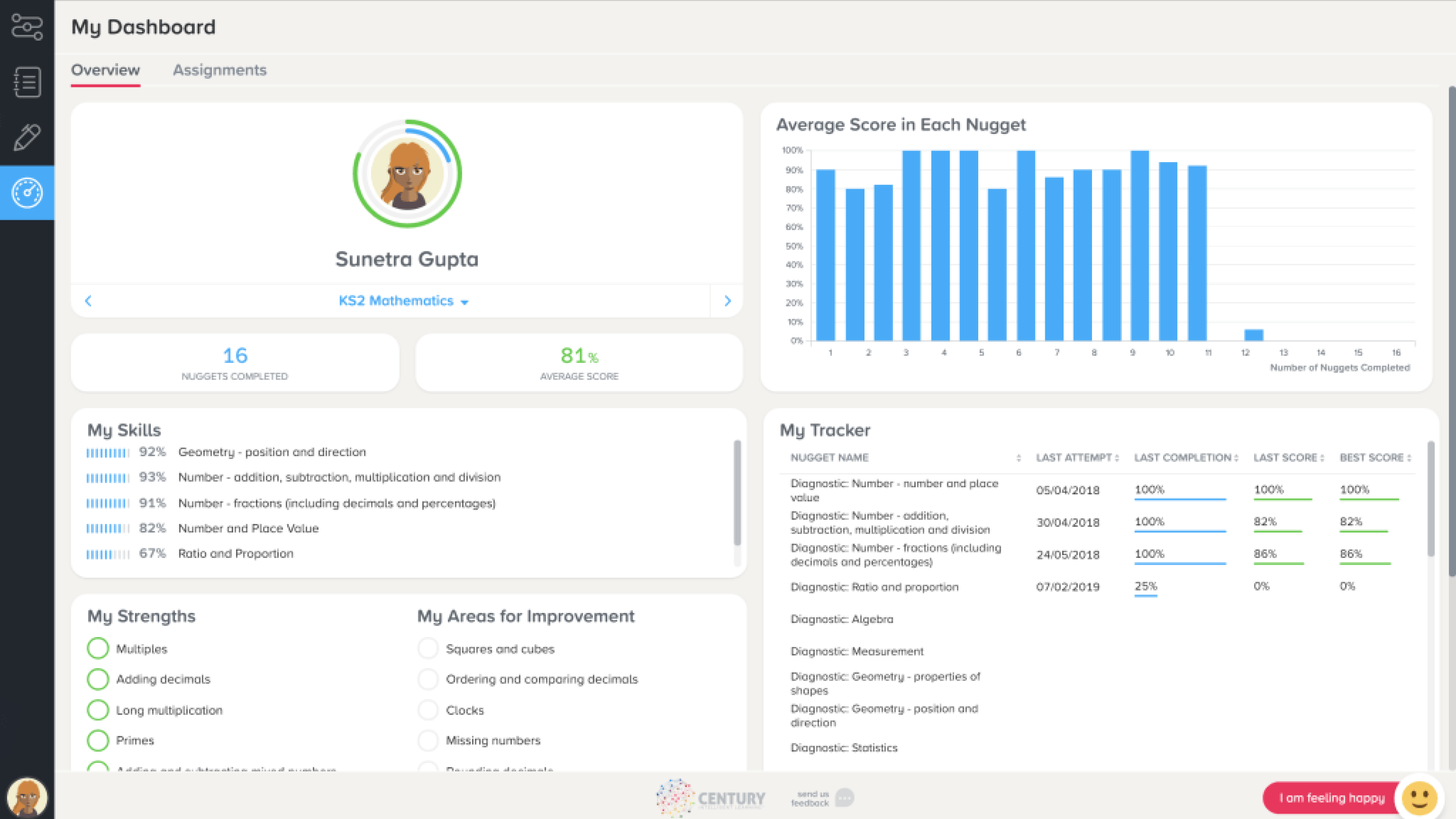Viewport: 1456px width, 819px height.
Task: Click the main page vertical scrollbar
Action: [x=1452, y=331]
